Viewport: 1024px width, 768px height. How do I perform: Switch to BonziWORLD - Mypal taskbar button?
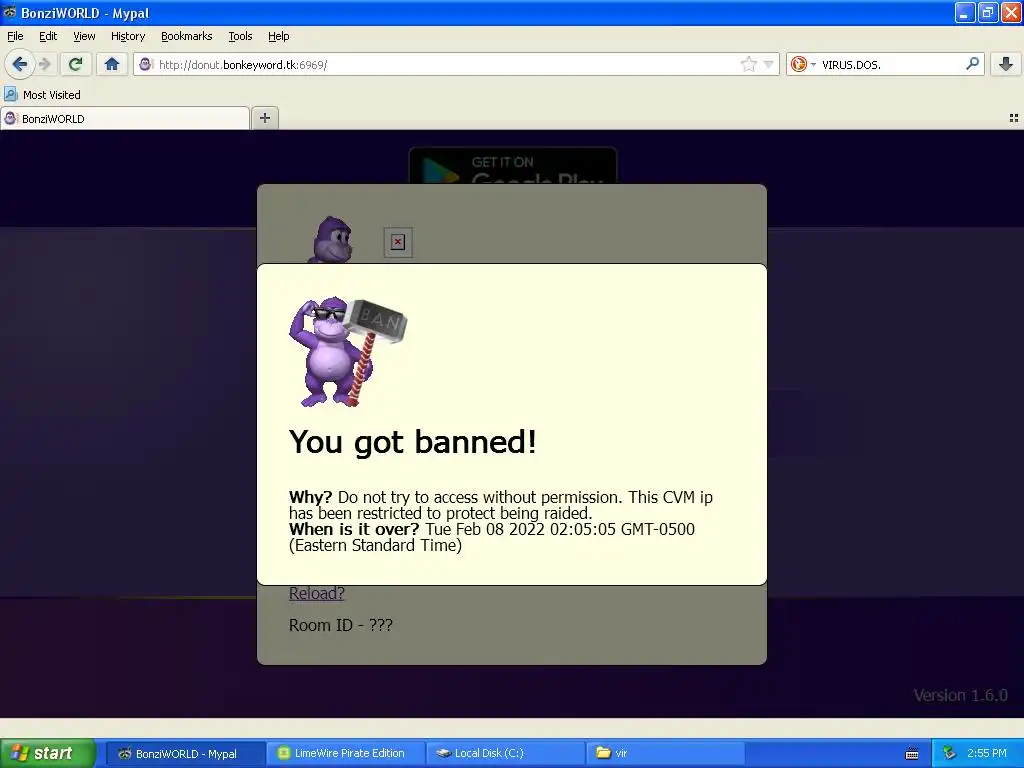click(185, 753)
